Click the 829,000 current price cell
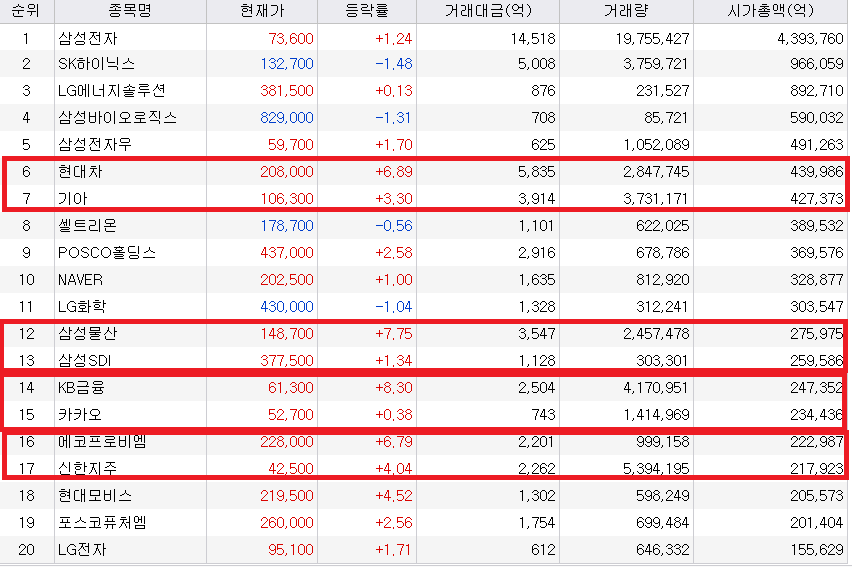Viewport: 852px width, 567px height. click(287, 118)
